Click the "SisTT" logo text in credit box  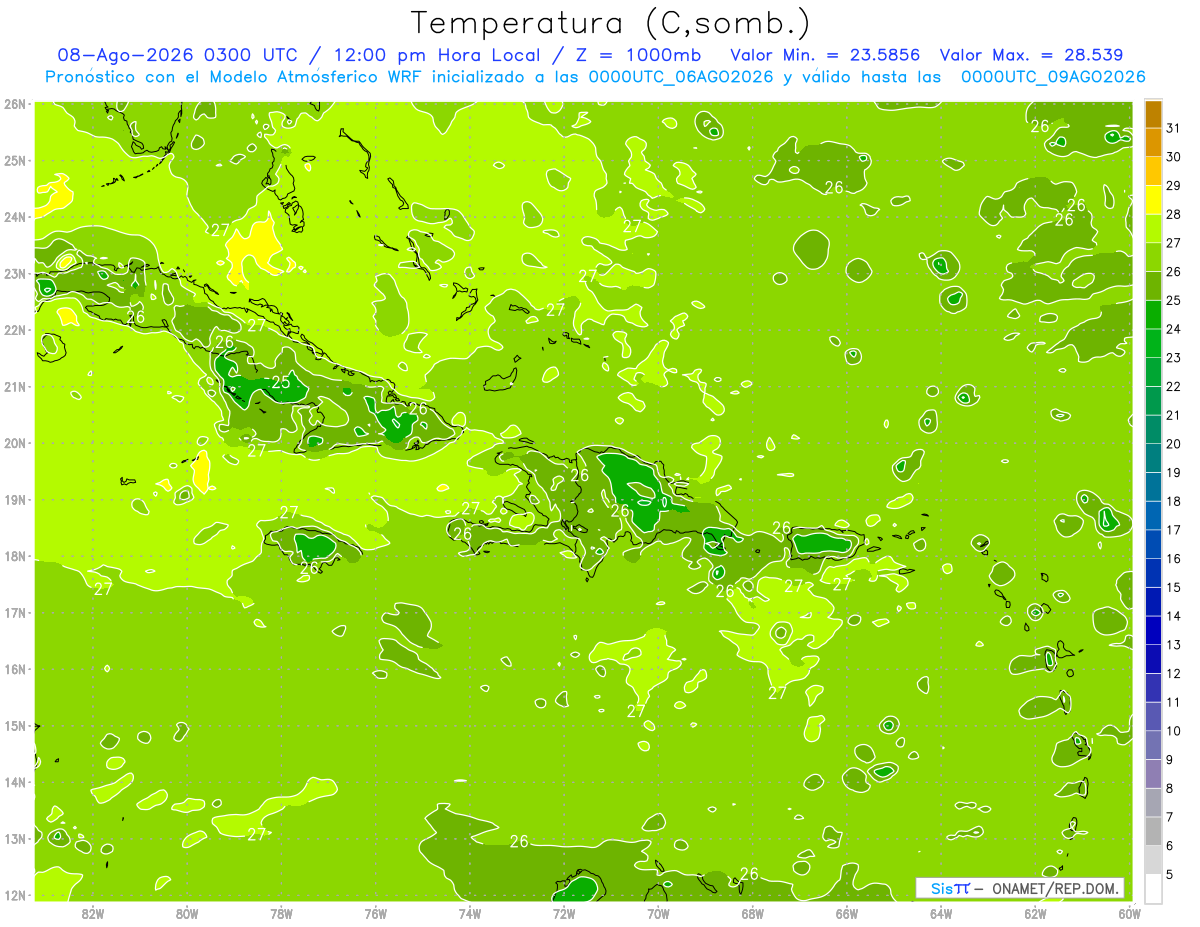(950, 888)
